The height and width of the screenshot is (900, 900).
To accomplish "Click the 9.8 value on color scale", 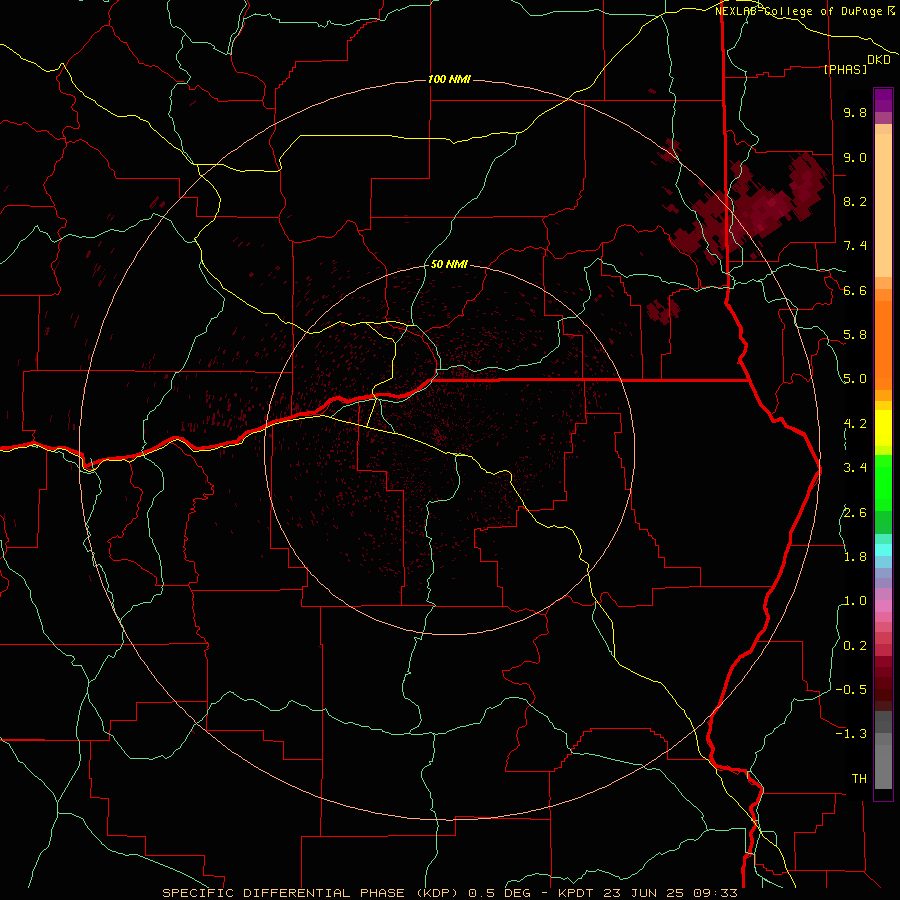I will coord(855,113).
